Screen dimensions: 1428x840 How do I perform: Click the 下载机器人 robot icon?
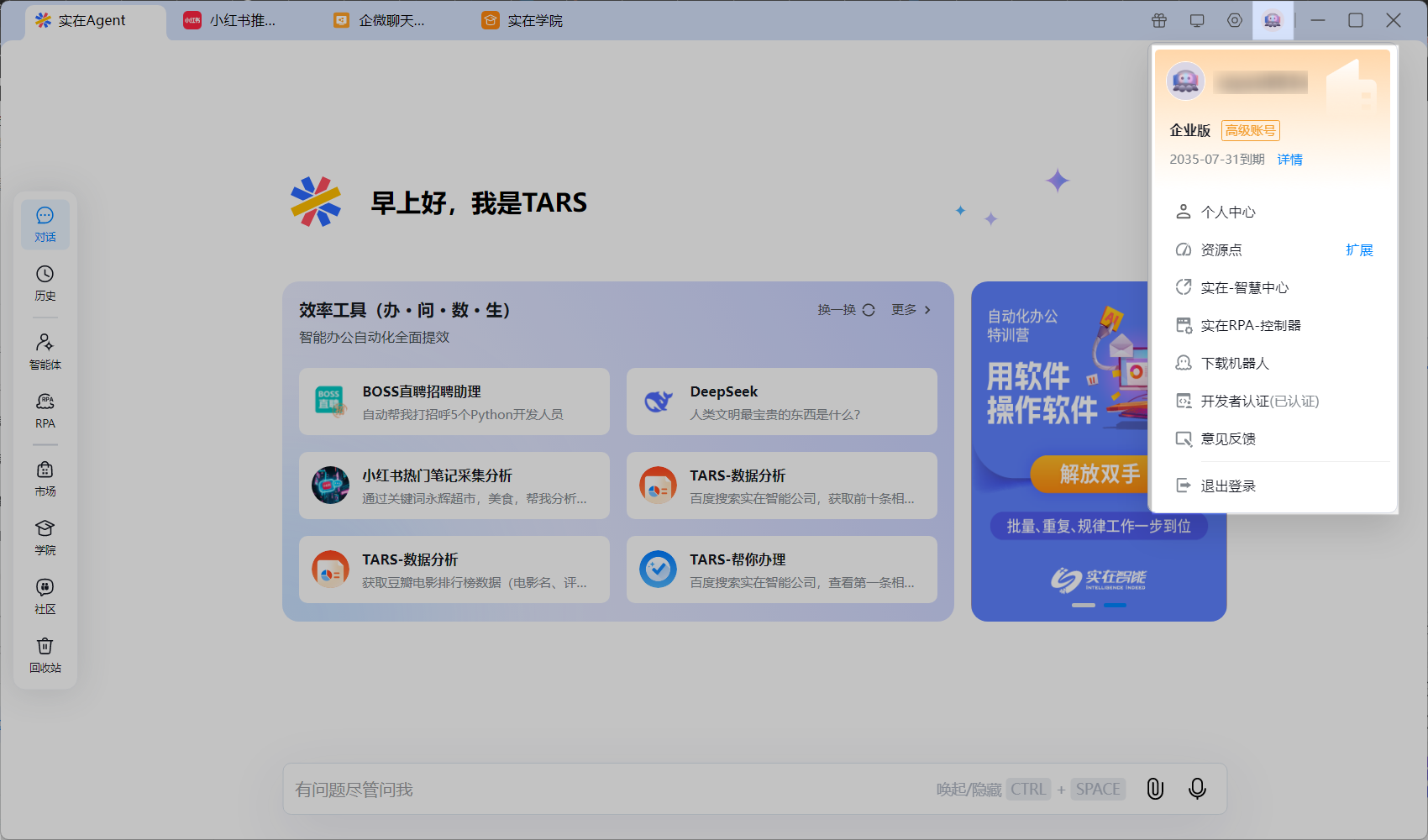pos(1184,363)
